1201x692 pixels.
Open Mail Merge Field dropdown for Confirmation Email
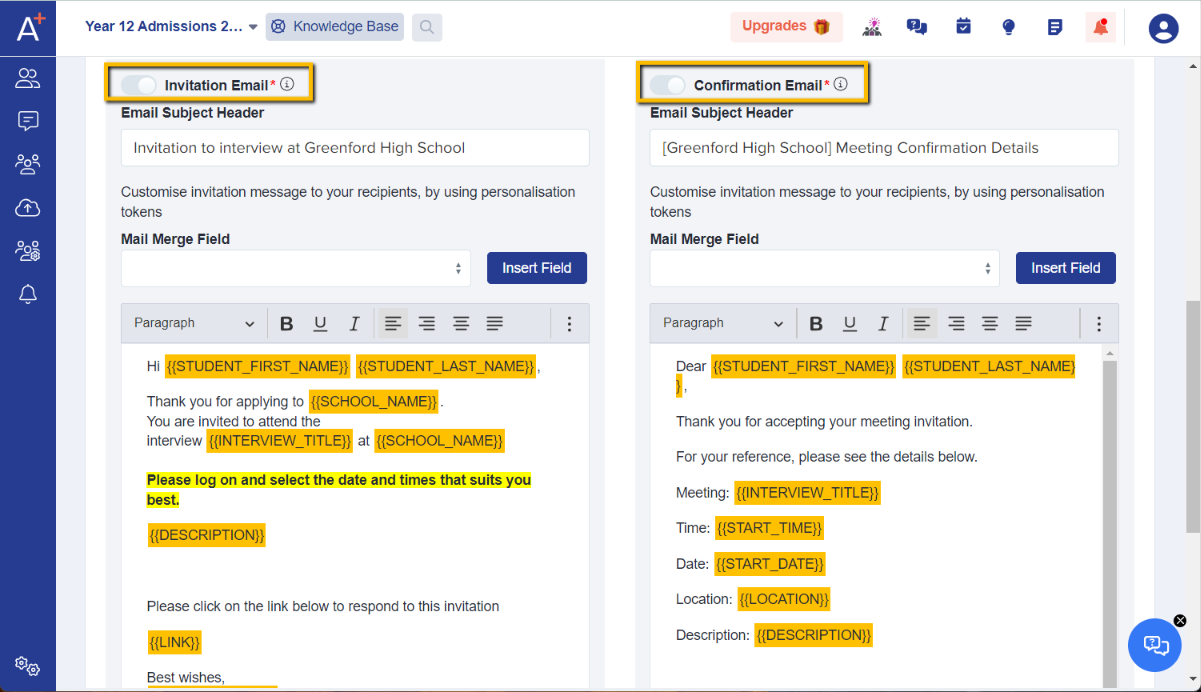(825, 268)
